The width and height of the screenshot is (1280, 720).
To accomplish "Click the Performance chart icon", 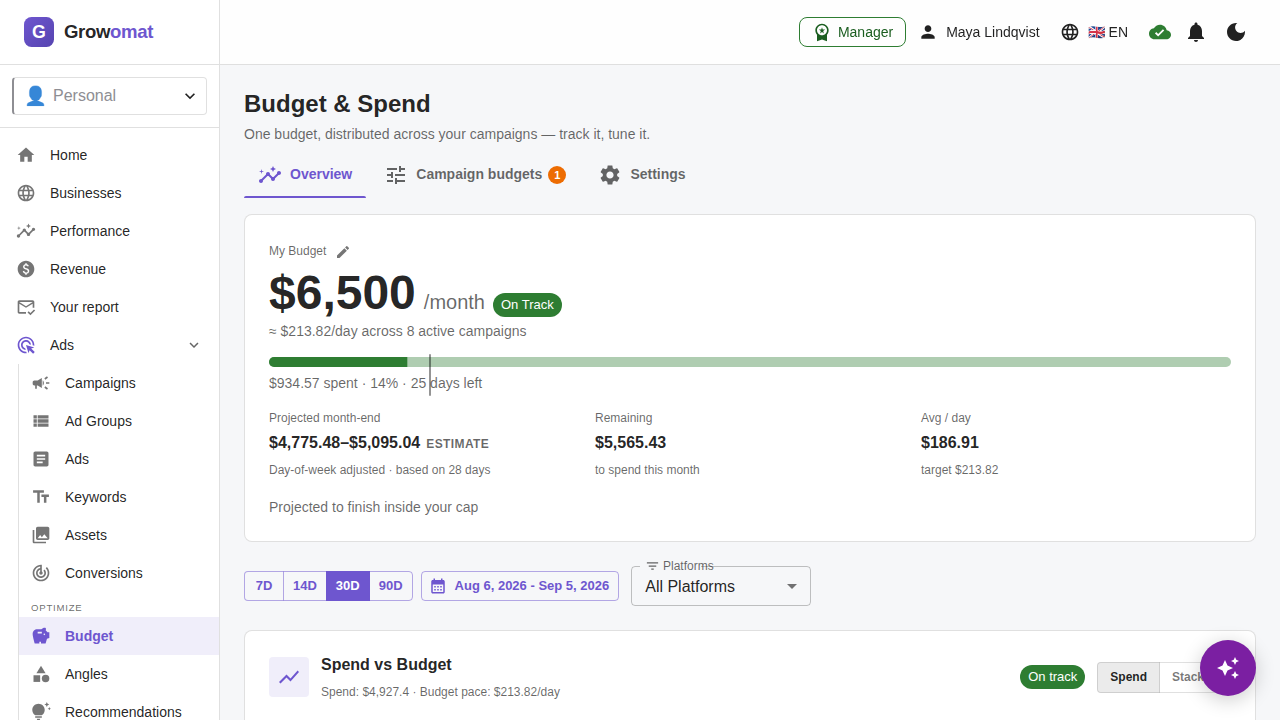I will [26, 231].
